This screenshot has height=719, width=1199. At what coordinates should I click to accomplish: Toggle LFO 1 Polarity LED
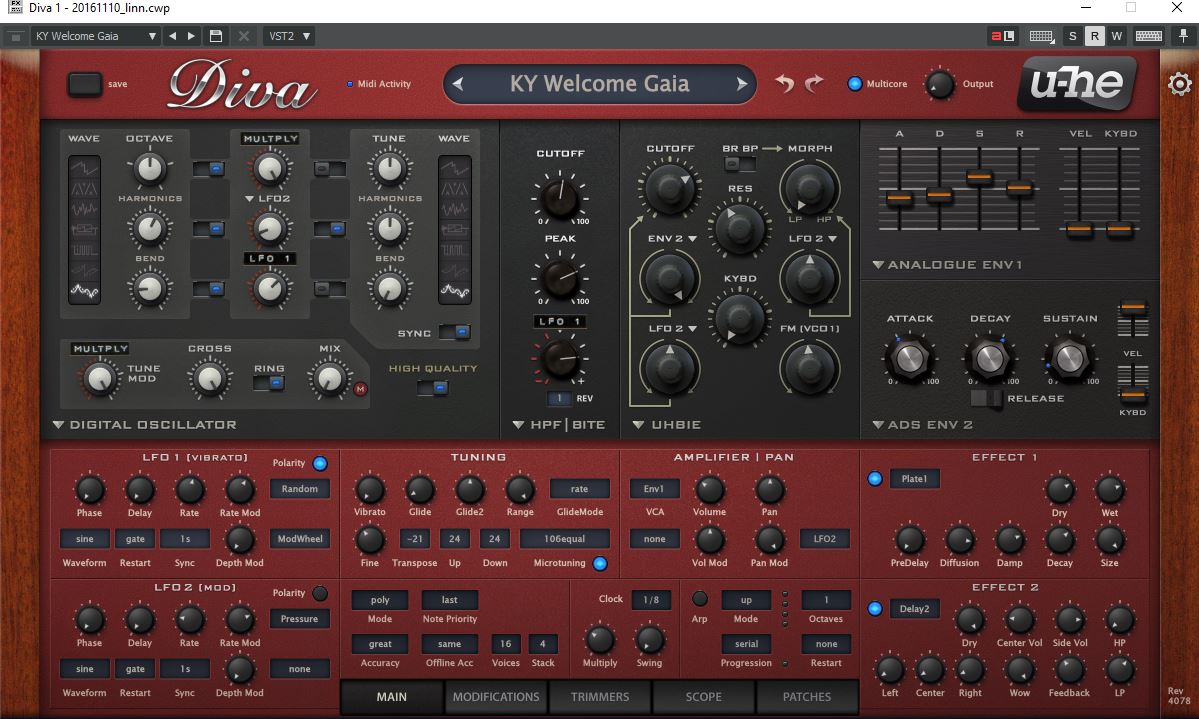[x=320, y=463]
